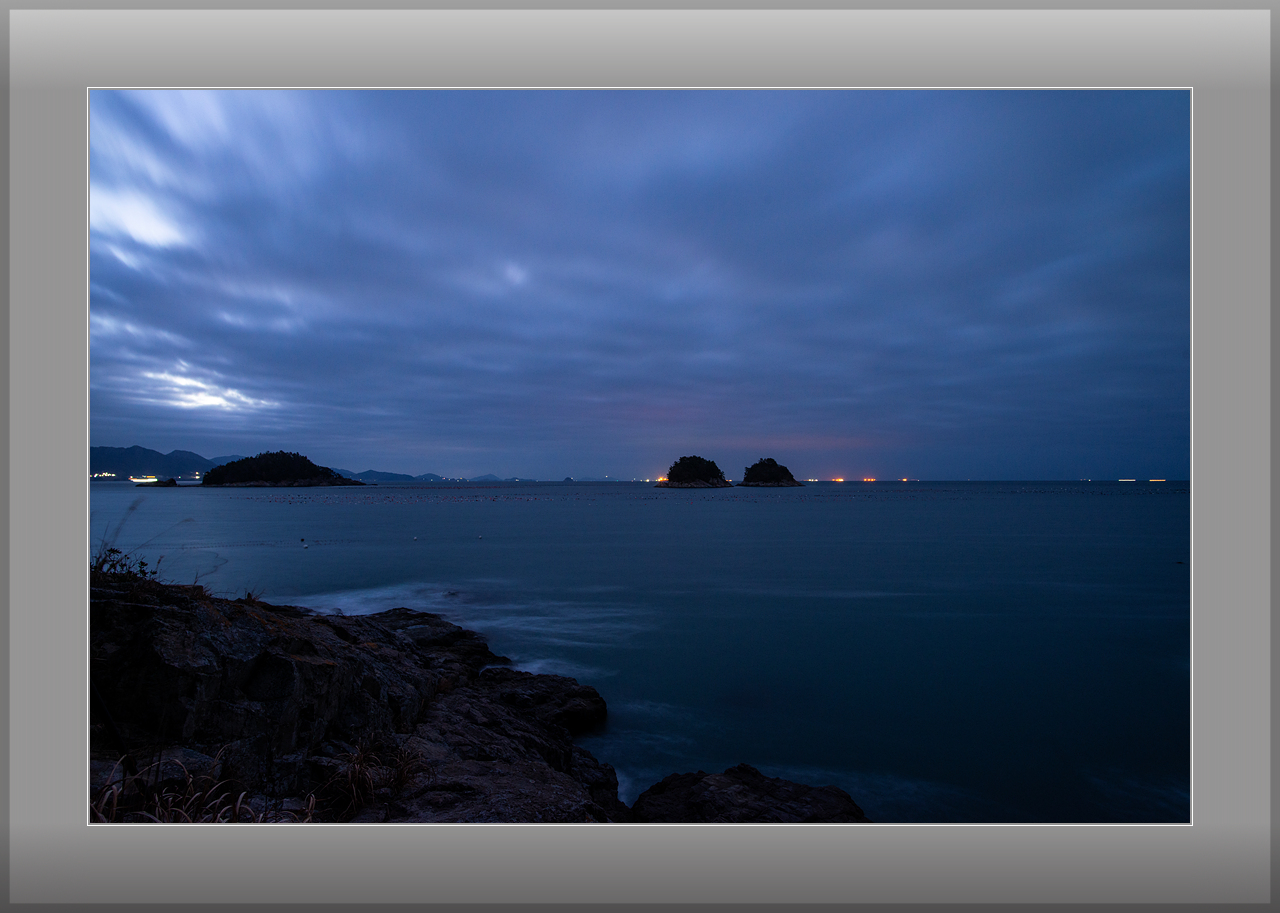
Task: Click the twilight seascape photograph
Action: [x=640, y=456]
